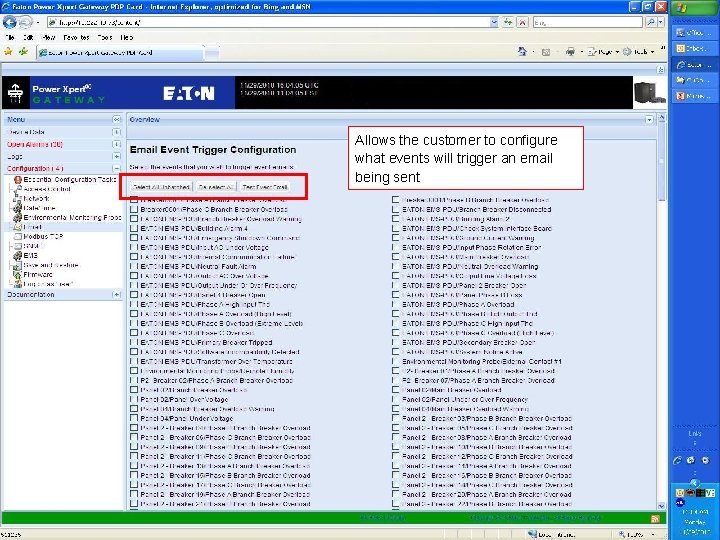Click the Firmware icon in the tree

point(18,275)
